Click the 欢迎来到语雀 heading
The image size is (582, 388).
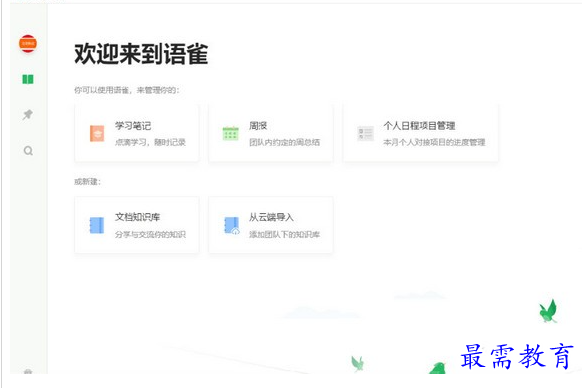tap(141, 54)
